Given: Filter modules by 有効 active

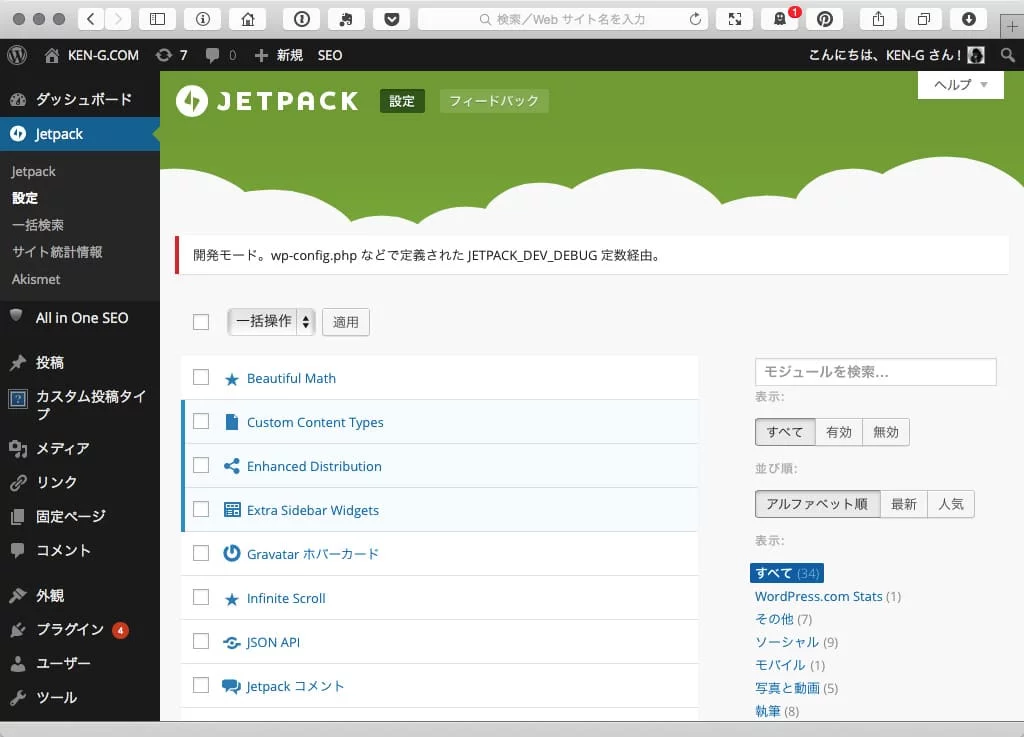Looking at the screenshot, I should [839, 432].
